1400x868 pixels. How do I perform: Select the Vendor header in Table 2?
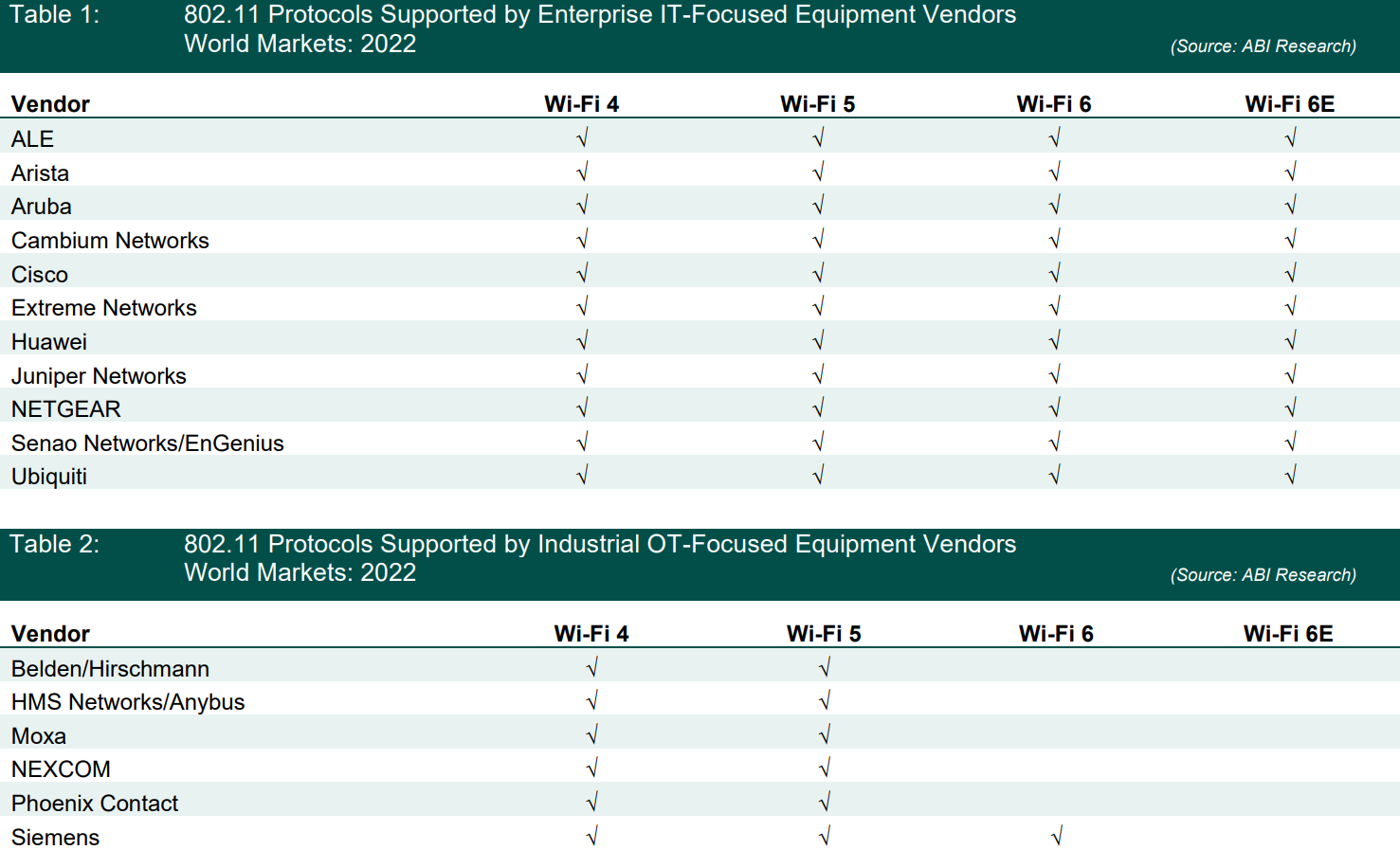pyautogui.click(x=50, y=634)
